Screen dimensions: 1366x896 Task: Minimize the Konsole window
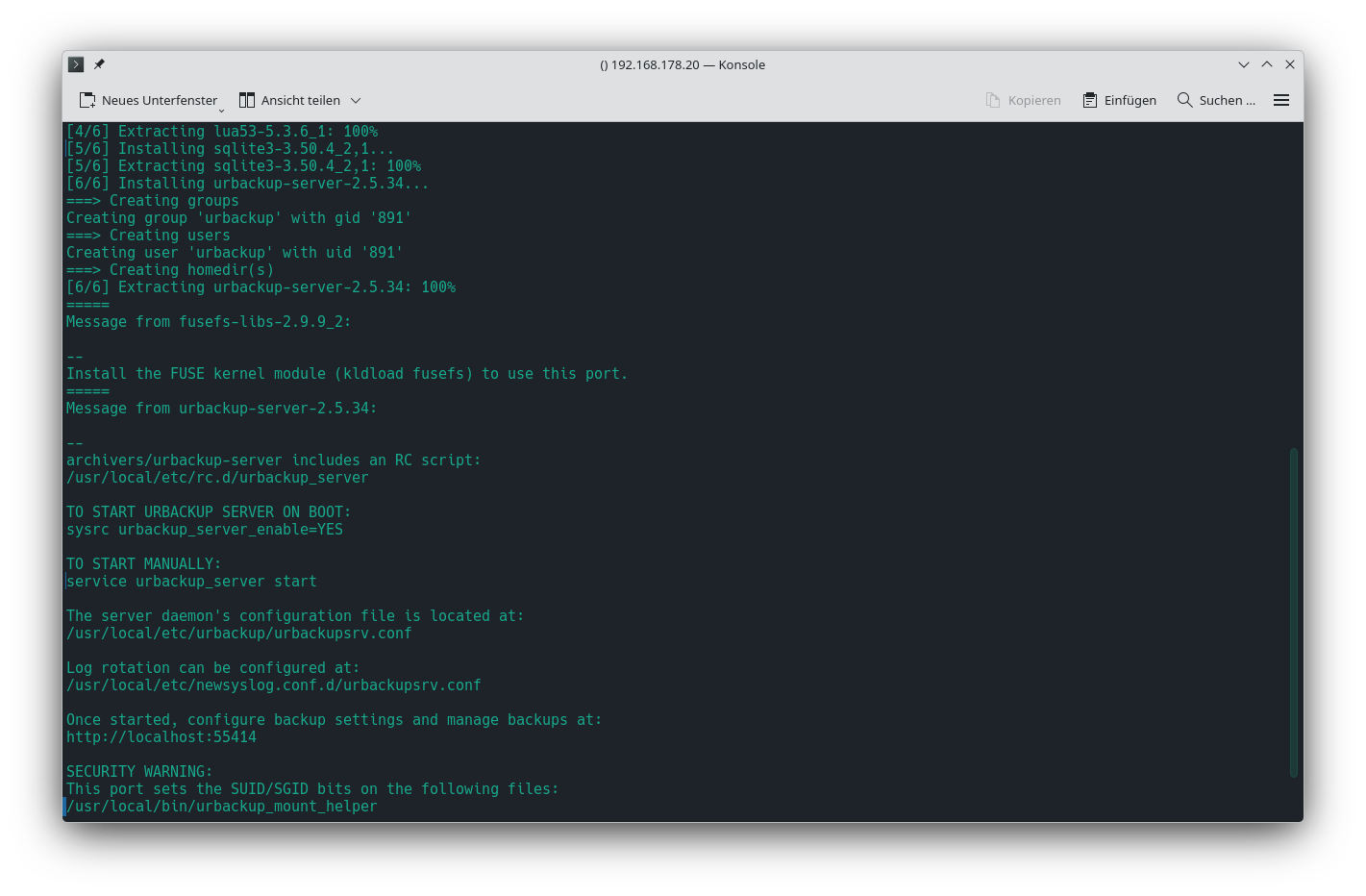(x=1244, y=64)
